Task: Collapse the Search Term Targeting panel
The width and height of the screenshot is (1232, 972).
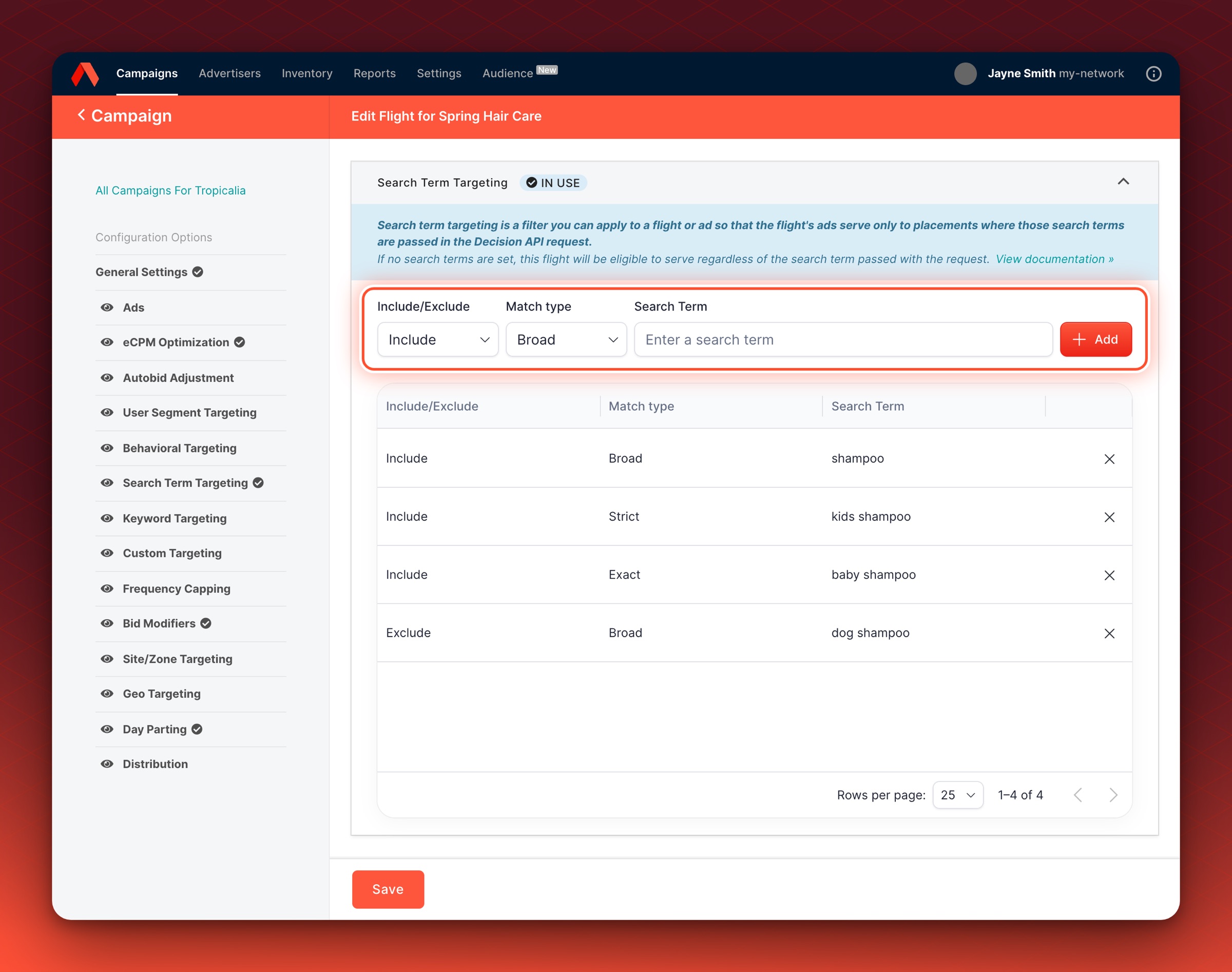Action: pyautogui.click(x=1123, y=182)
